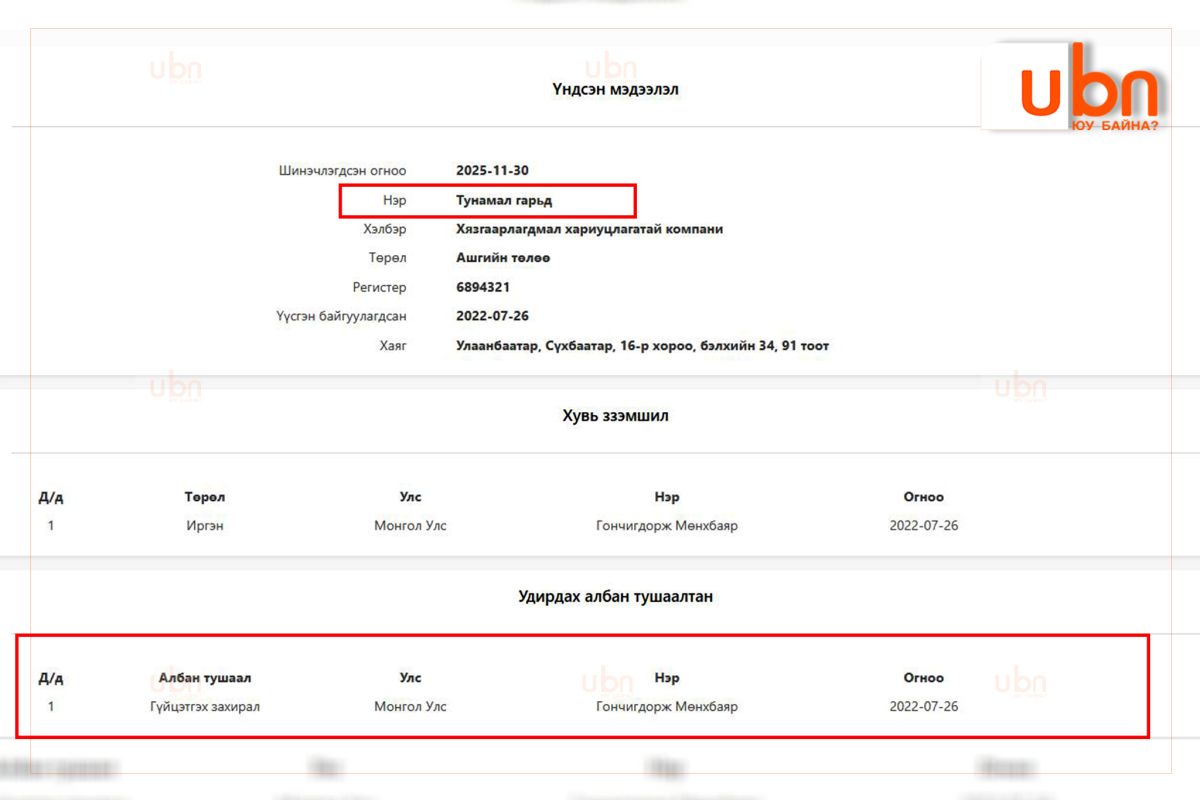Select the Удирдах албан тушаалтан heading
The image size is (1200, 800).
pyautogui.click(x=615, y=597)
